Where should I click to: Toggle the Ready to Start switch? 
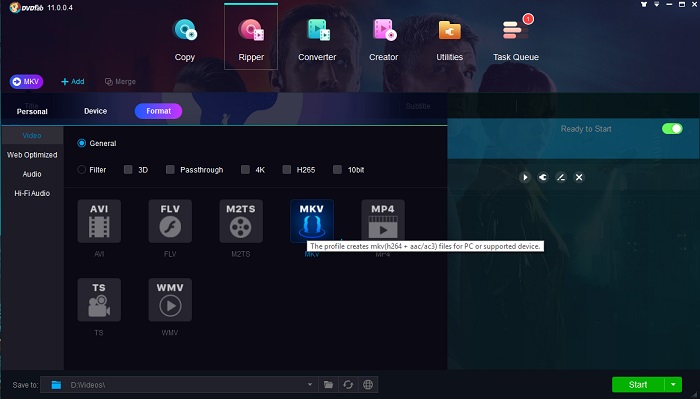(x=672, y=129)
